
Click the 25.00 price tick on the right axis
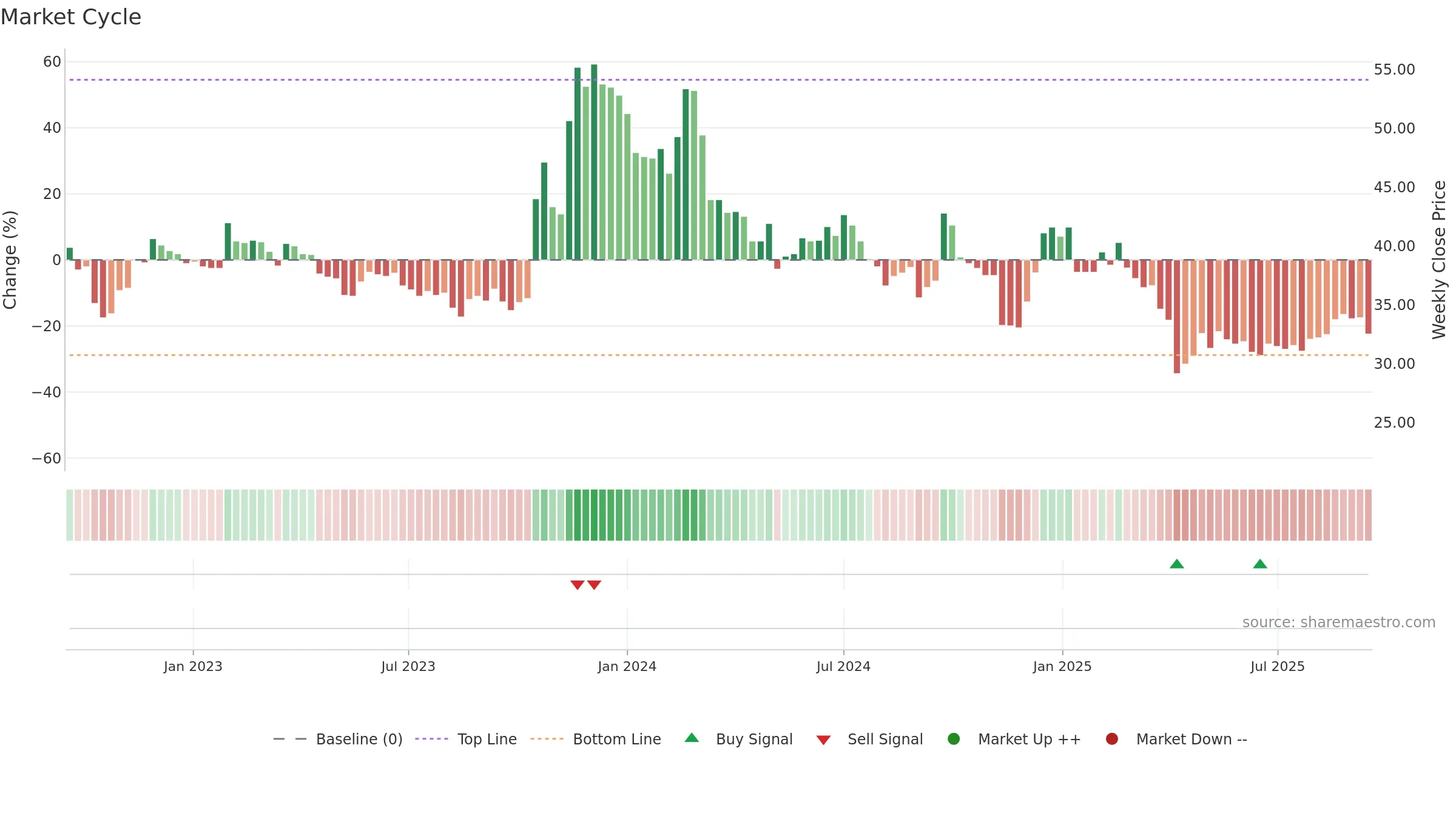pos(1394,423)
